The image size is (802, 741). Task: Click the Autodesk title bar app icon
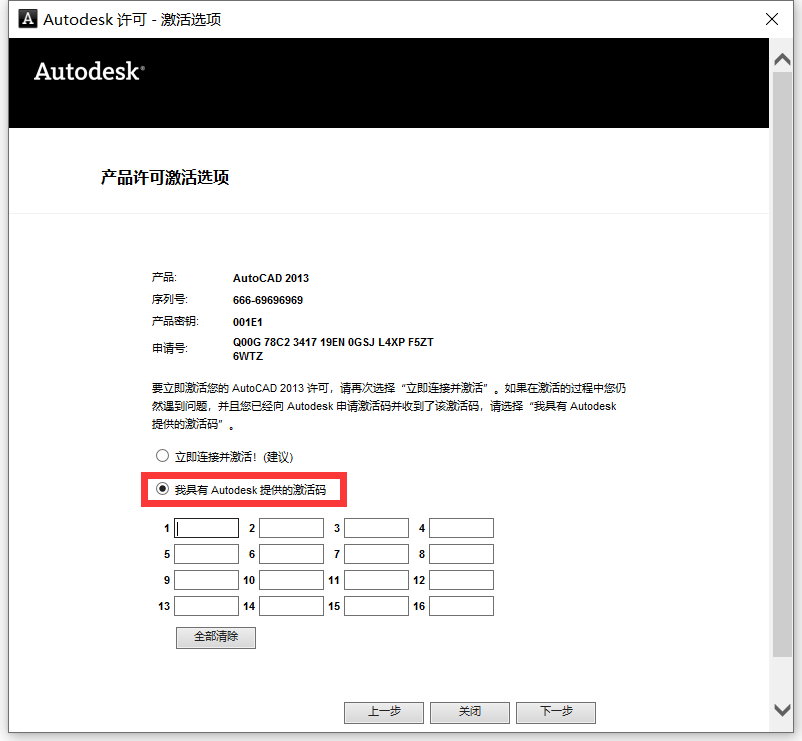[x=28, y=19]
